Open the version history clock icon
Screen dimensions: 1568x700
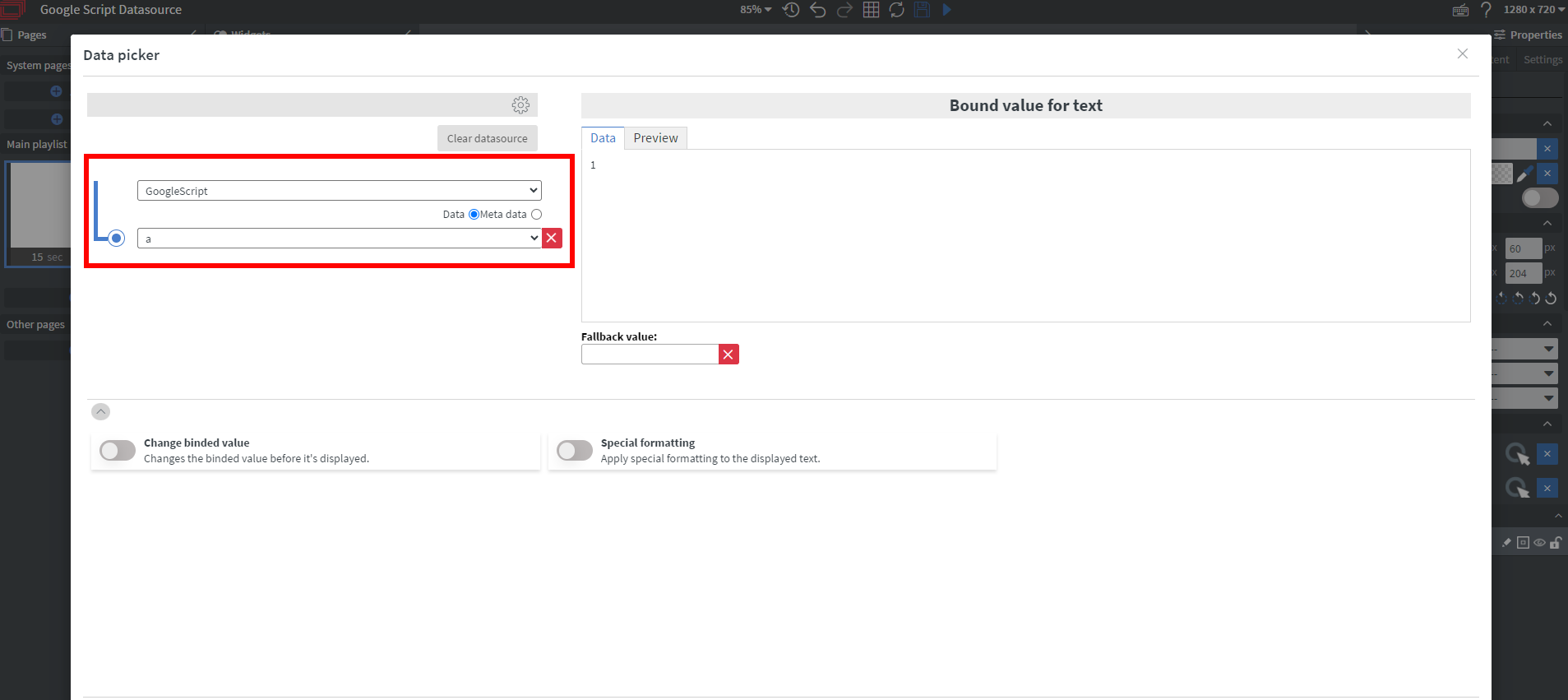(x=791, y=10)
